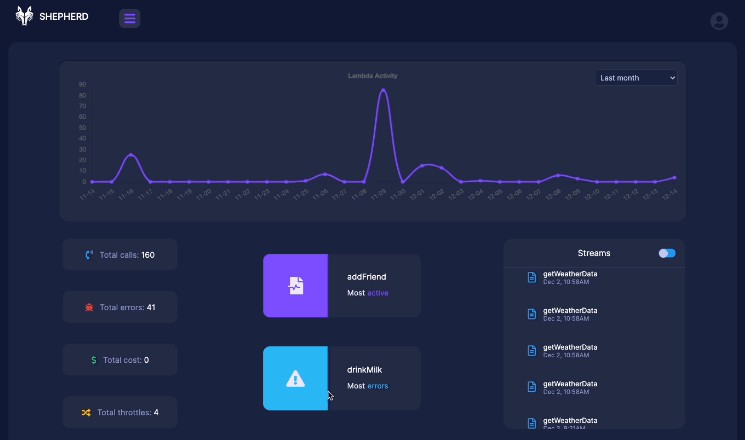Click the chart's highest peak data point
Image resolution: width=745 pixels, height=440 pixels.
point(383,90)
